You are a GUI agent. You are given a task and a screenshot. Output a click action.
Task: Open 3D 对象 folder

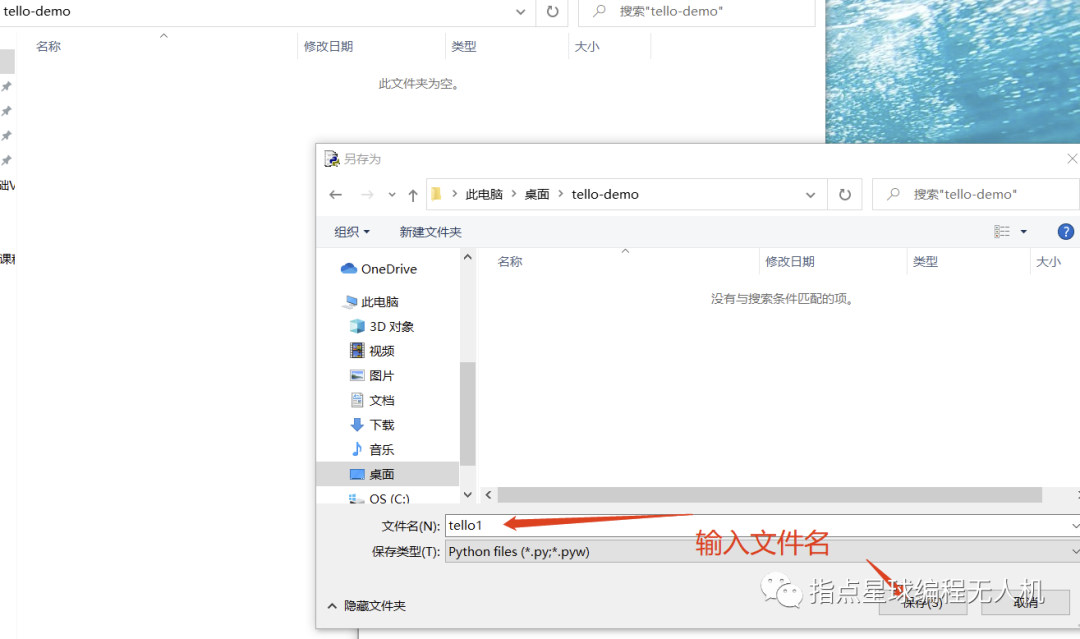tap(382, 326)
